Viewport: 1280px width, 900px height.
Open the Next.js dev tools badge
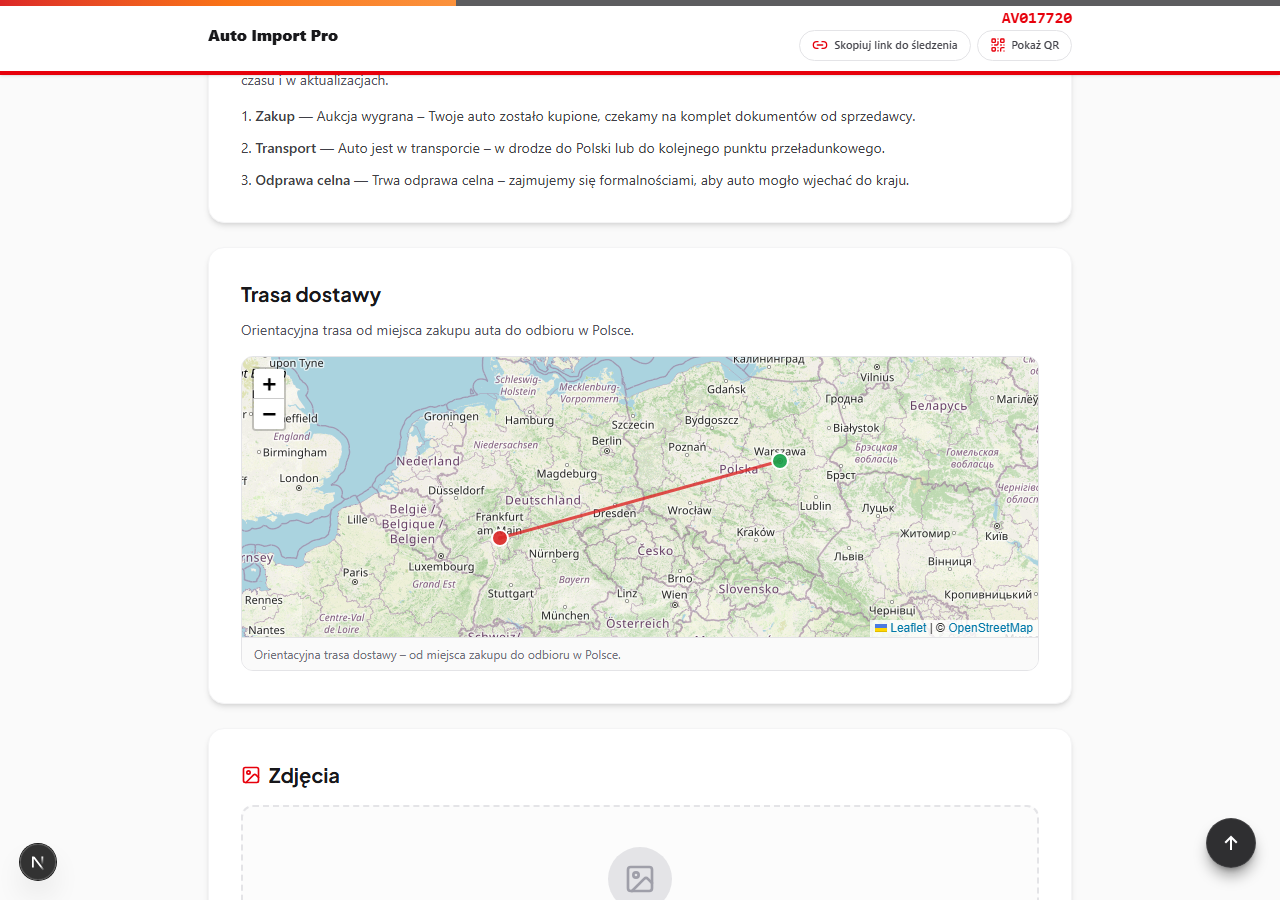pyautogui.click(x=38, y=862)
